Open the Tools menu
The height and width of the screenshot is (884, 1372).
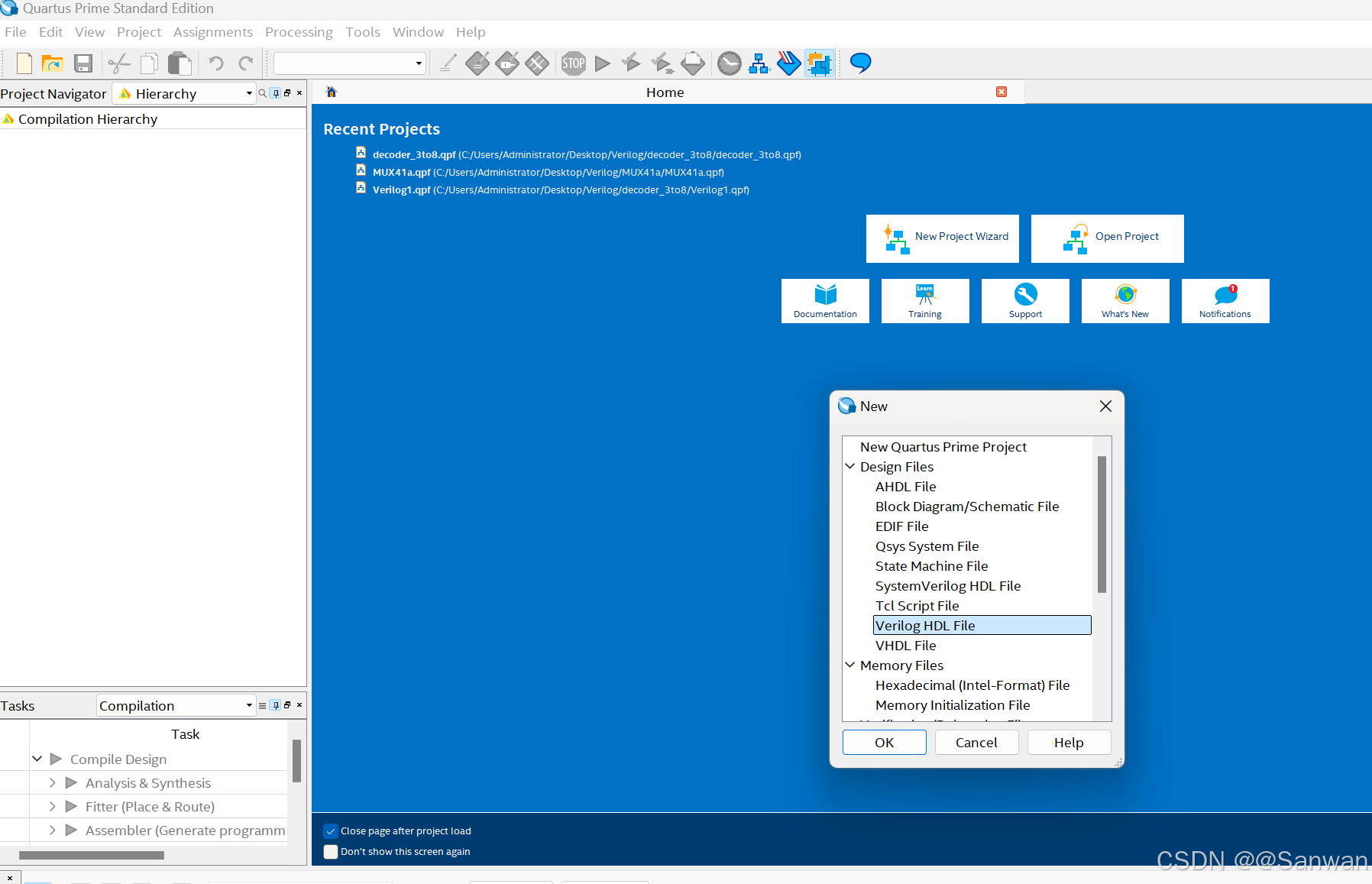[x=363, y=32]
